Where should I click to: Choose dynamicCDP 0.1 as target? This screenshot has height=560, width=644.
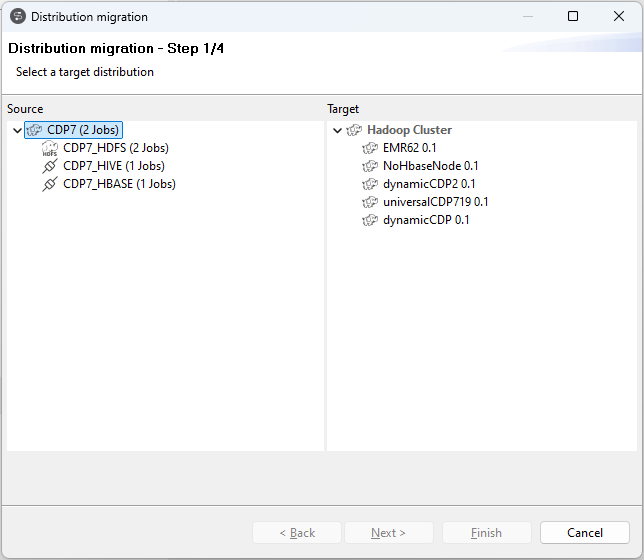point(426,220)
